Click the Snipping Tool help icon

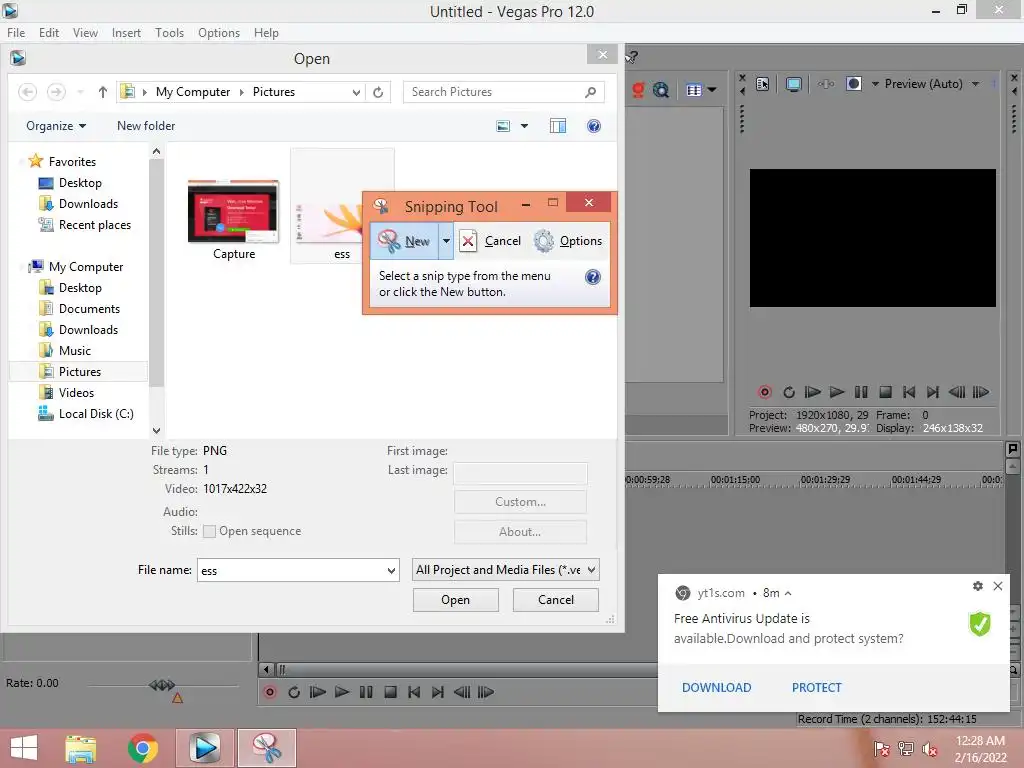point(592,277)
